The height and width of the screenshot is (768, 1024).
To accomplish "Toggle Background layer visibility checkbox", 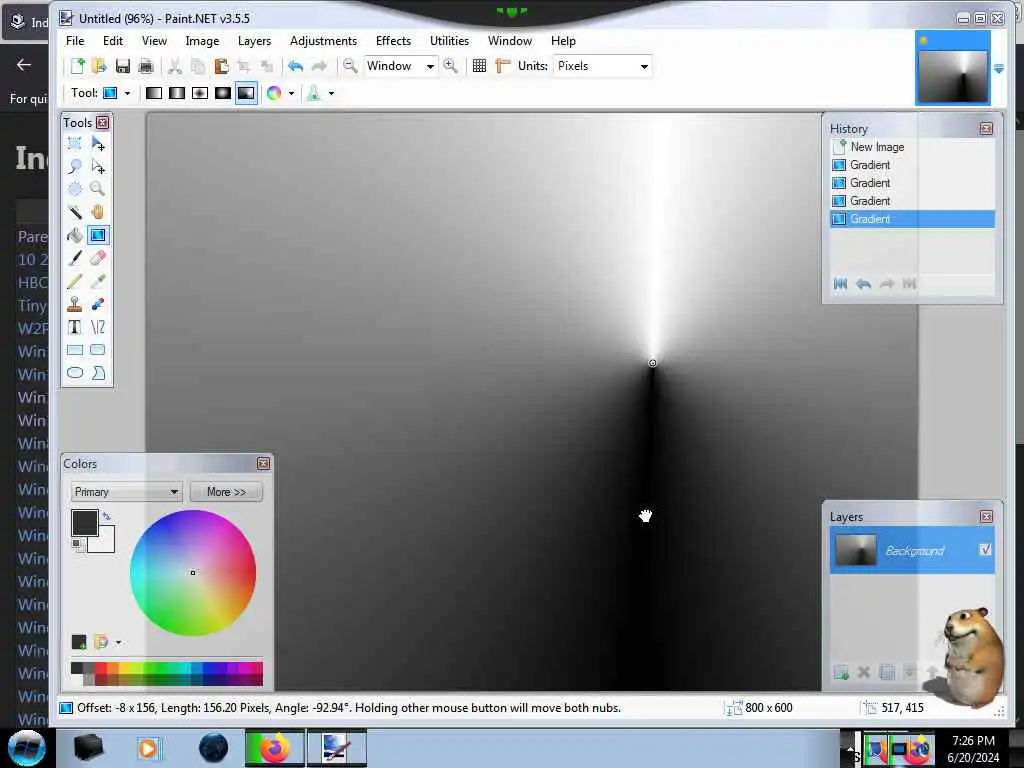I will pos(985,550).
